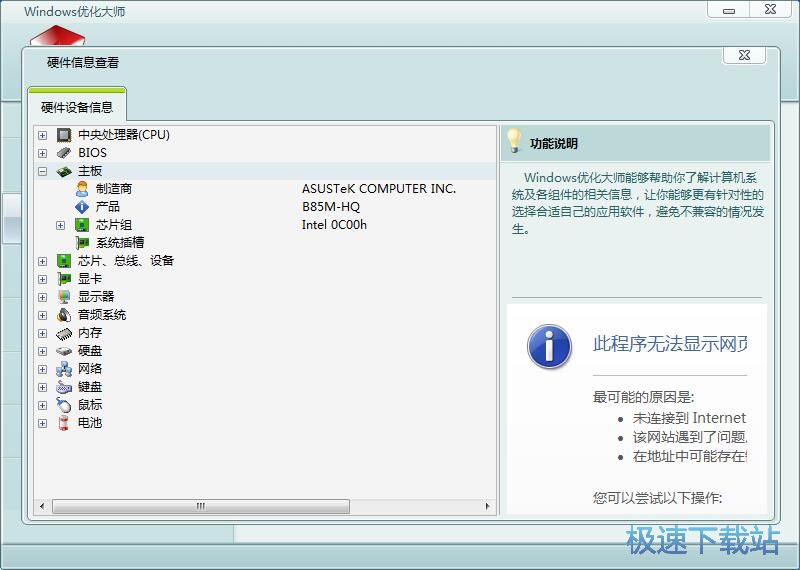
Task: Select the 显卡 label
Action: [90, 279]
